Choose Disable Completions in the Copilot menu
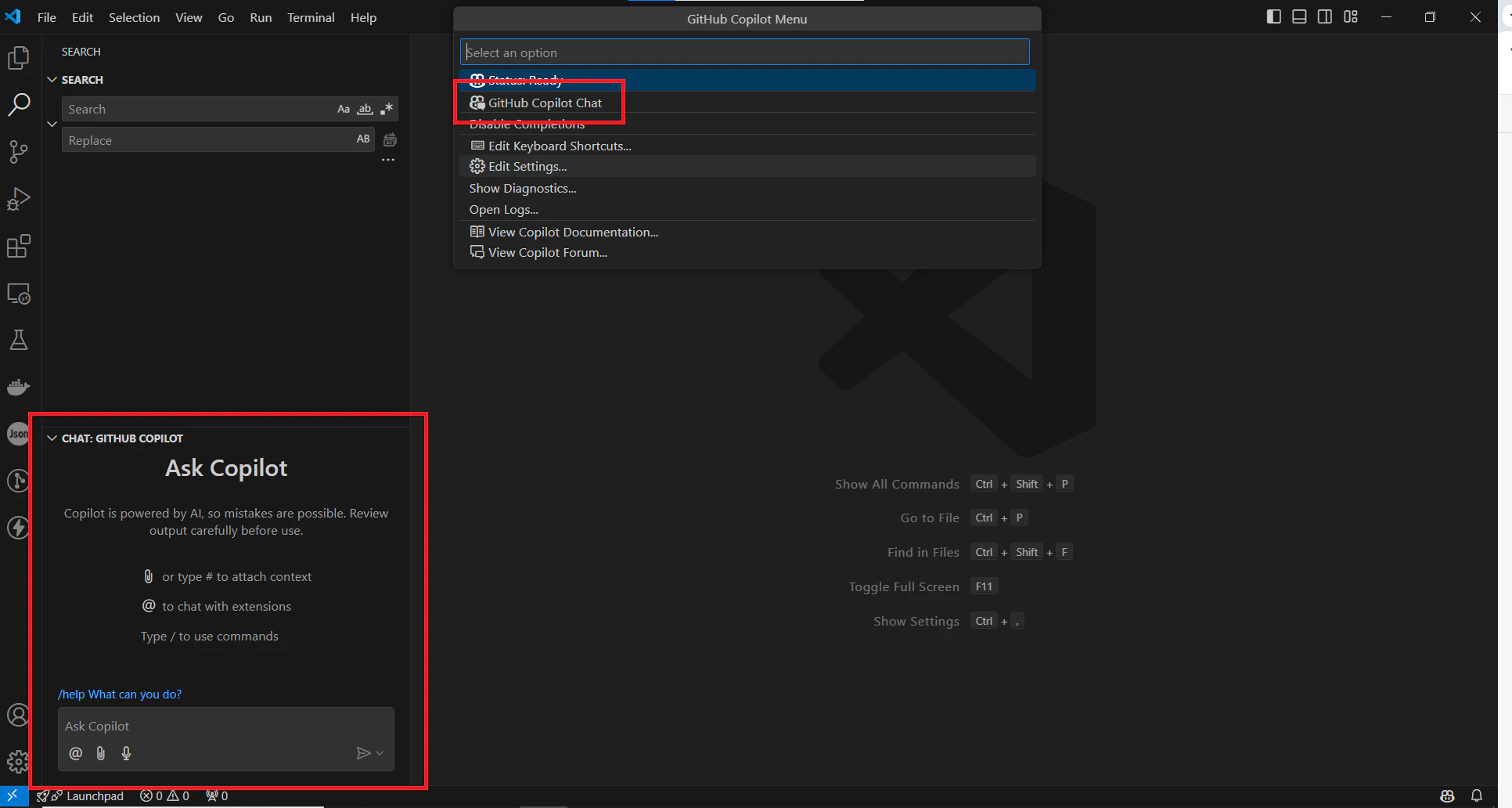The width and height of the screenshot is (1512, 808). [x=747, y=124]
